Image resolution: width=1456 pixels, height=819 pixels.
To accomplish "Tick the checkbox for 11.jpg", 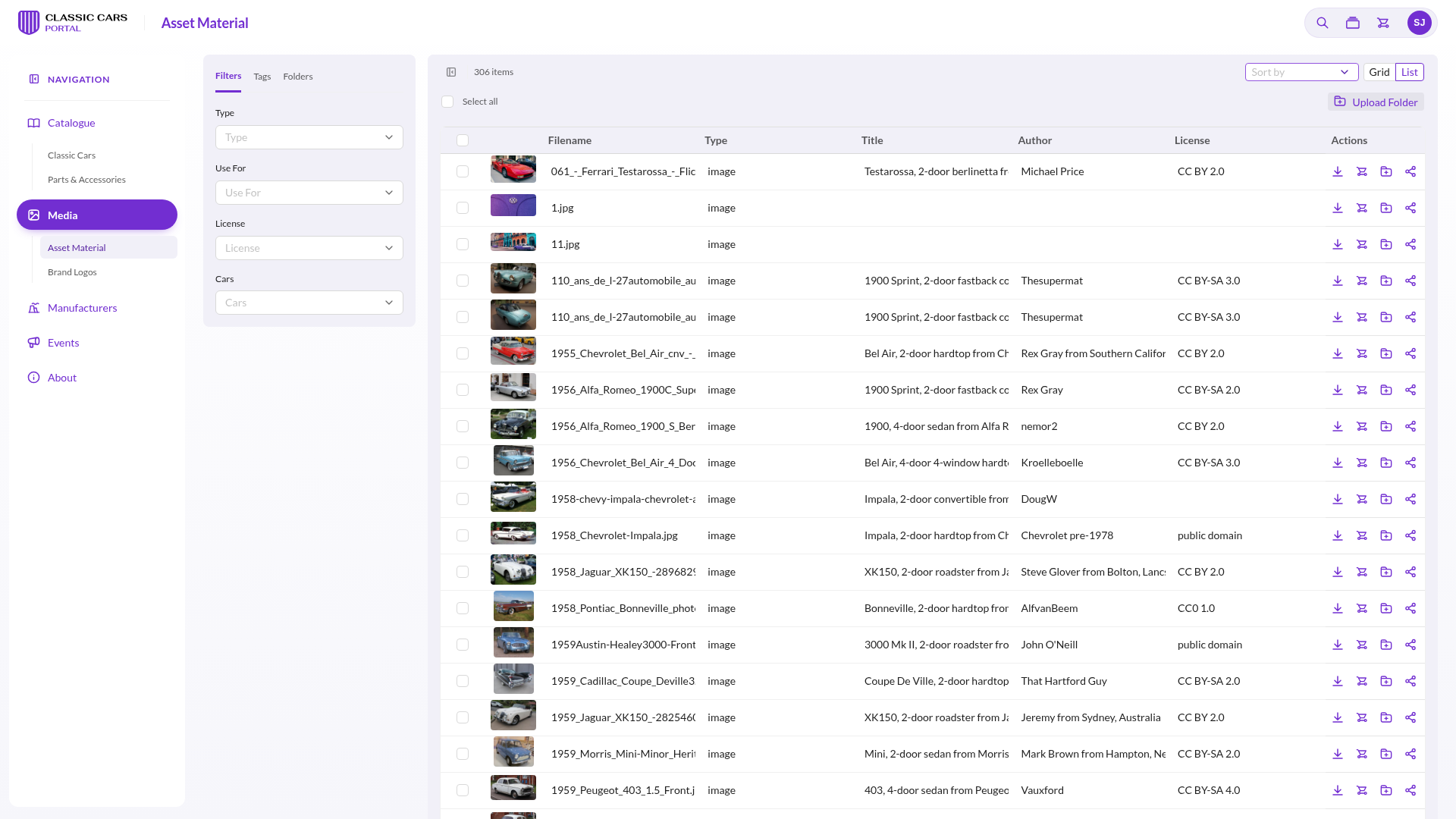I will tap(463, 244).
